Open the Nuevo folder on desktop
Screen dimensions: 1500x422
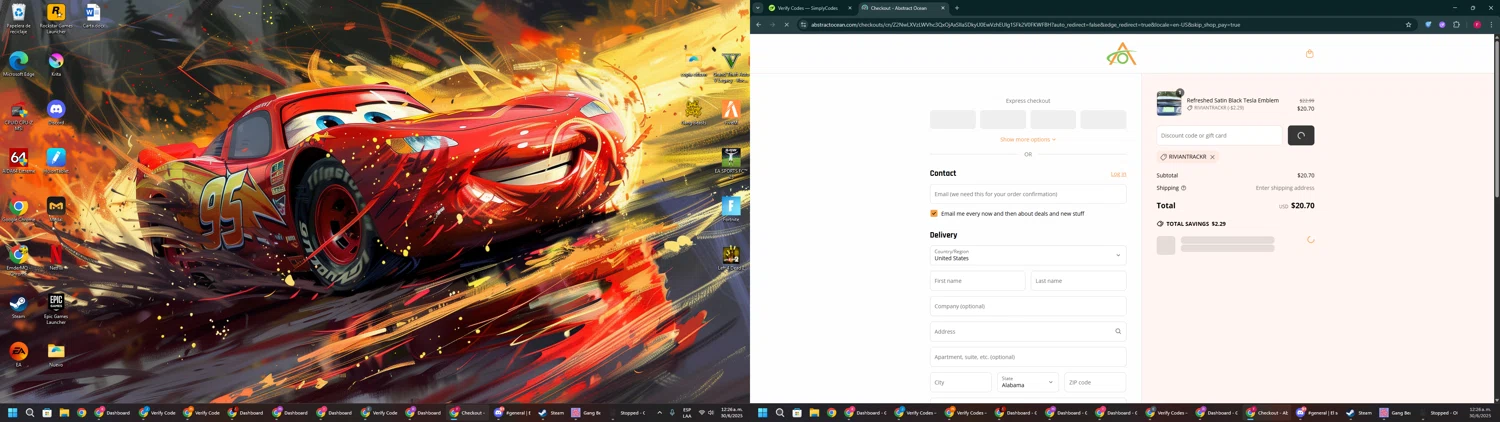pyautogui.click(x=56, y=353)
